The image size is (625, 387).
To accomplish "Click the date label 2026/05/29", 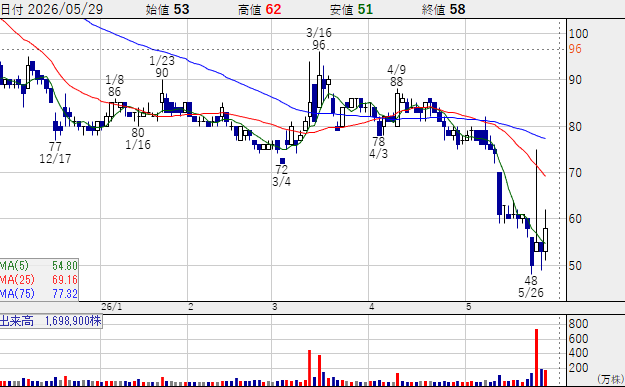I will (65, 9).
